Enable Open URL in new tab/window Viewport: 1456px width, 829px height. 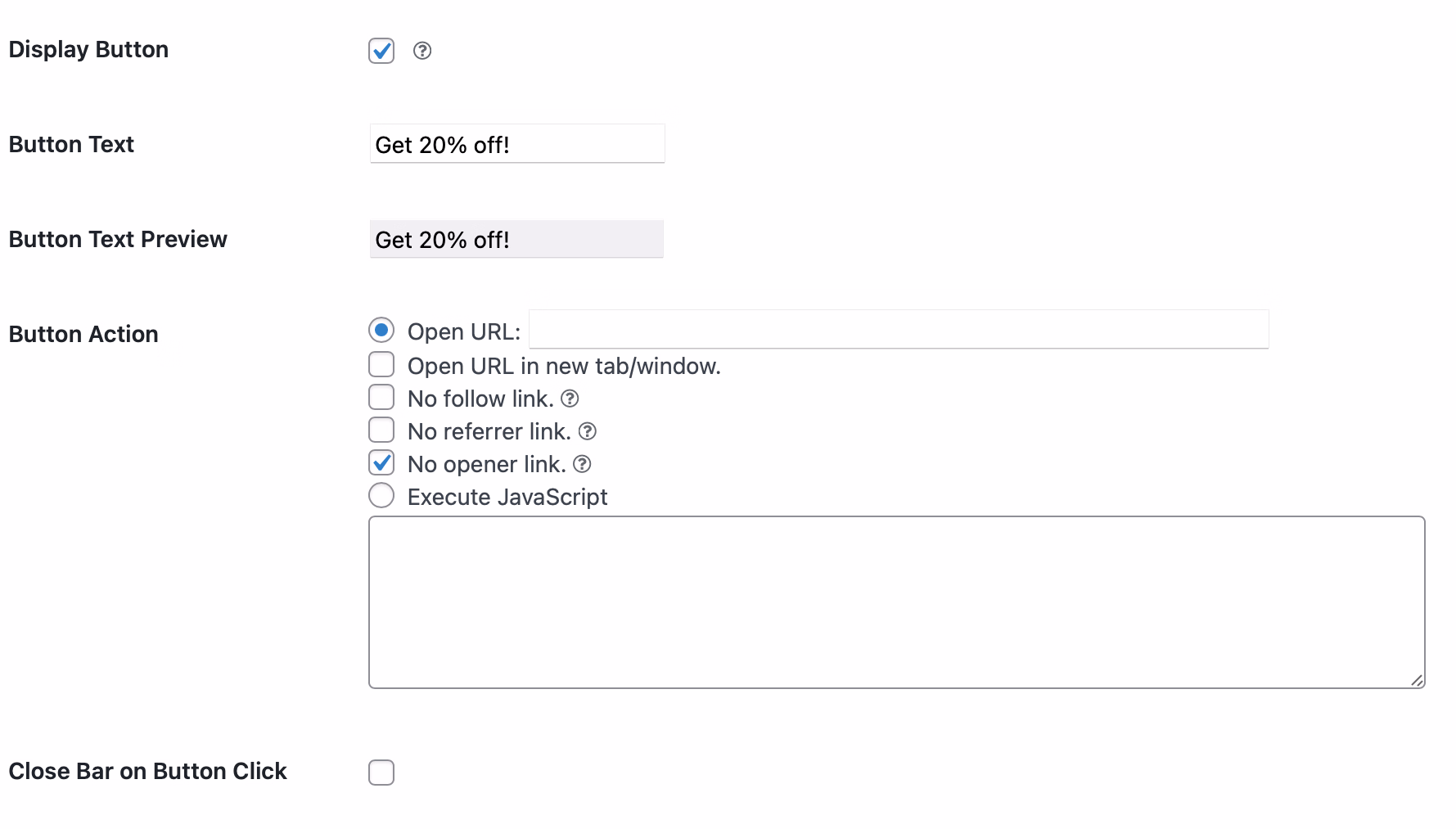(x=381, y=364)
